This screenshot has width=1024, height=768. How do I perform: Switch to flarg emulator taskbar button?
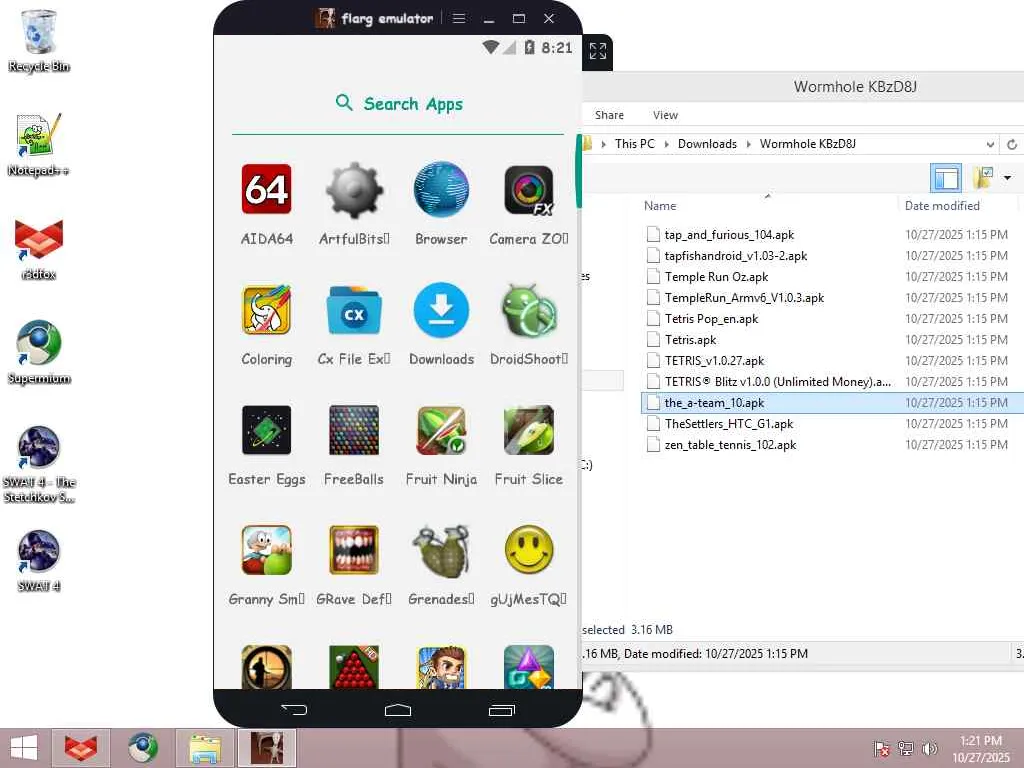point(267,748)
